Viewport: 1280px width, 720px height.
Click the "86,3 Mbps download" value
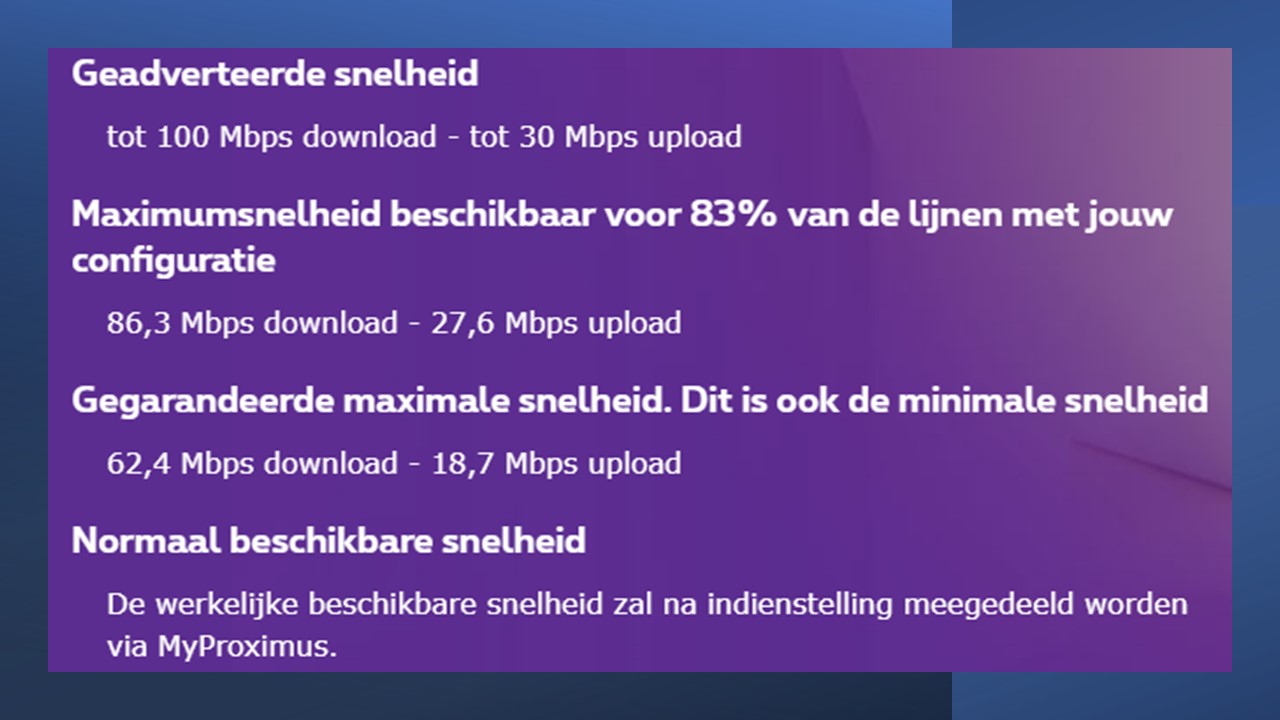tap(252, 323)
